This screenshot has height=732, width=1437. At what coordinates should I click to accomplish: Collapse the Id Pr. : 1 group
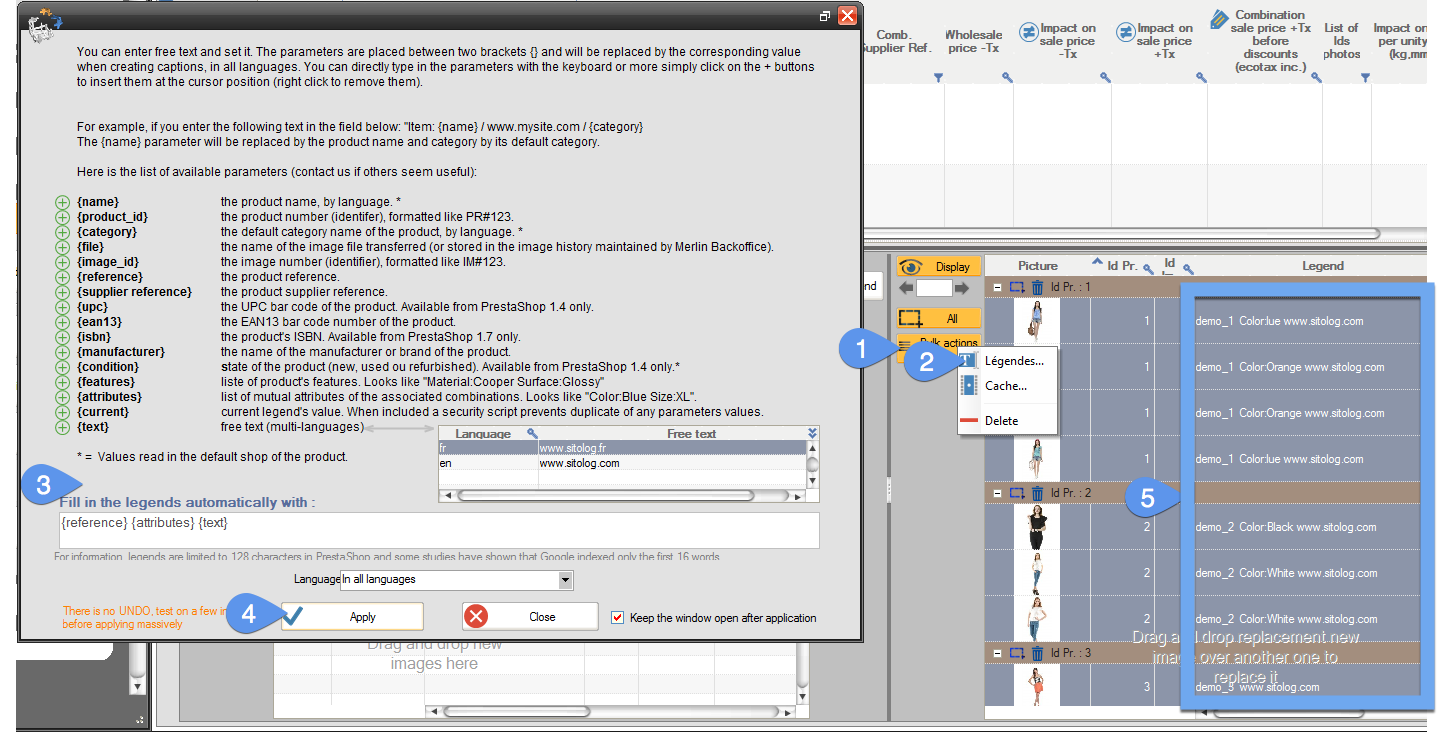tap(997, 288)
